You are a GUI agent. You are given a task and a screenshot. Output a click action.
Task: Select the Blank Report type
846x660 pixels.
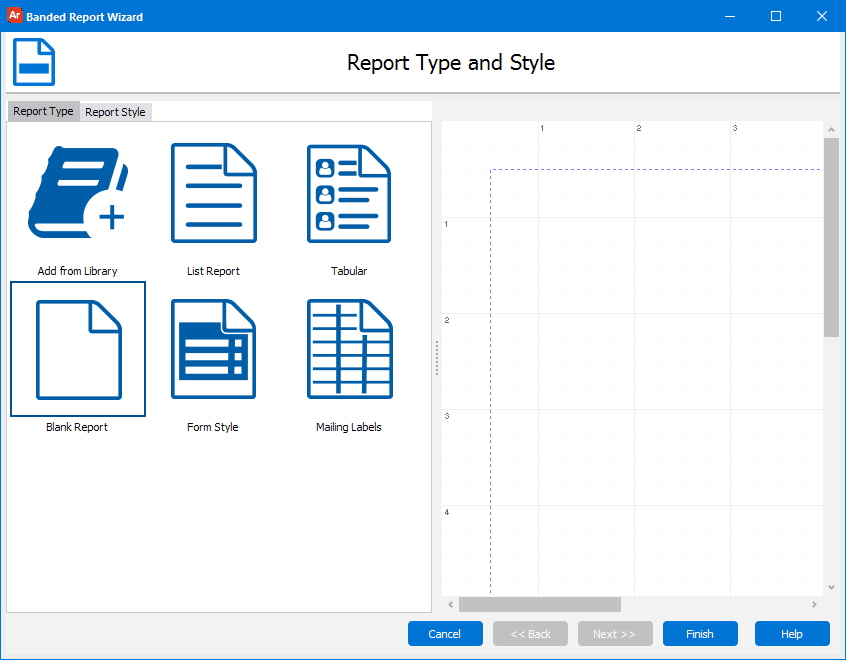(77, 349)
